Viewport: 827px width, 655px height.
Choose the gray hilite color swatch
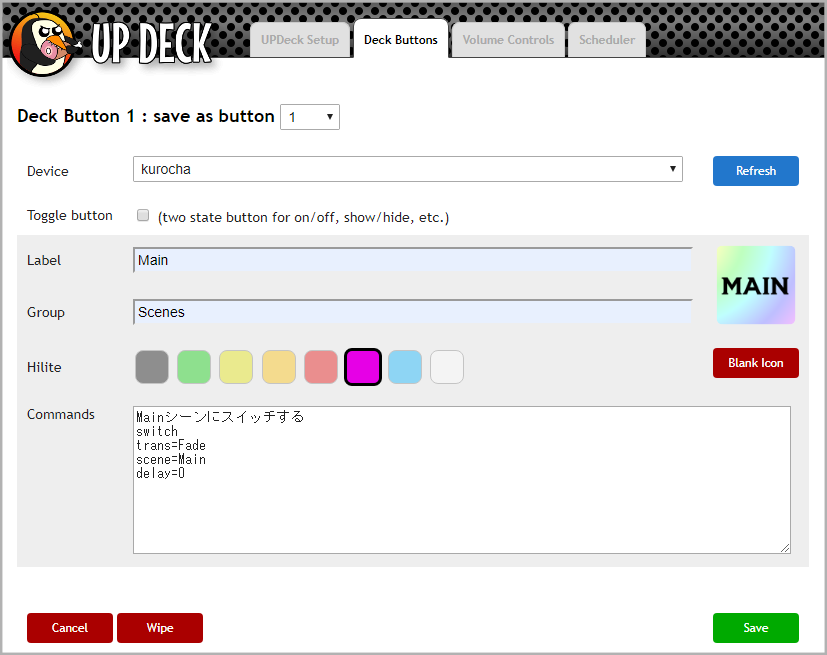pyautogui.click(x=152, y=367)
